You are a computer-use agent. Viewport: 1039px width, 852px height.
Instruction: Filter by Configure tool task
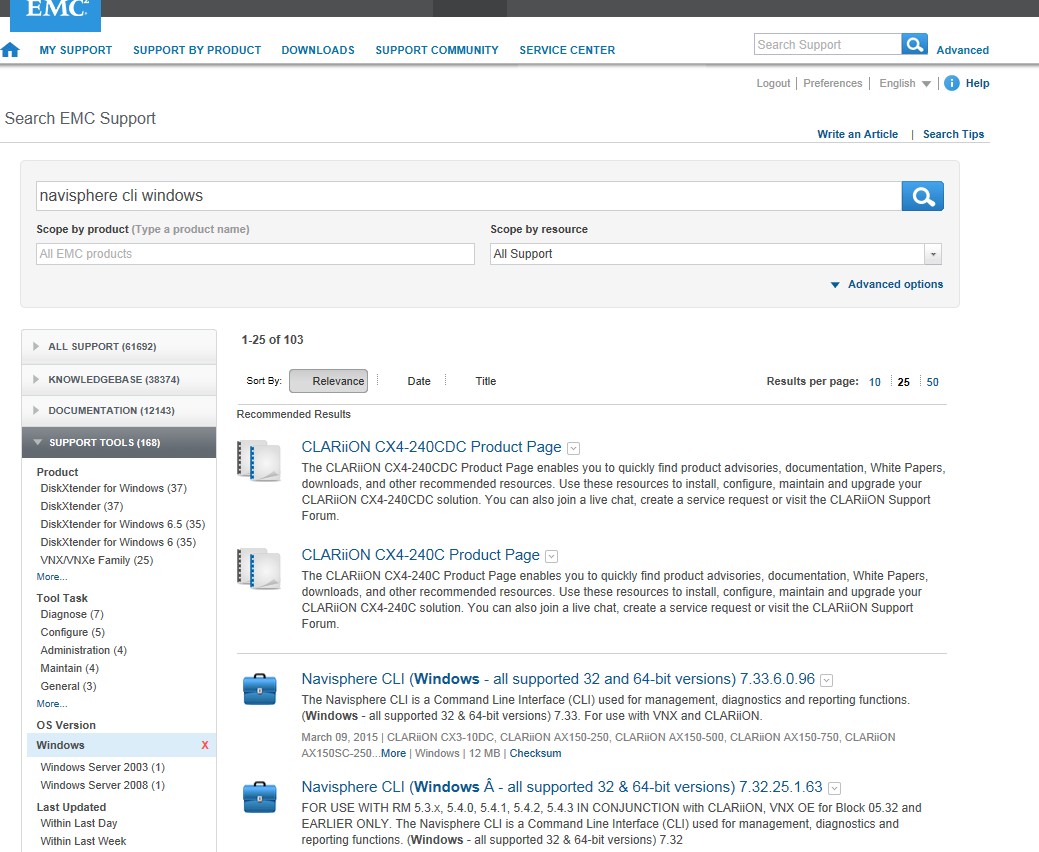point(72,633)
